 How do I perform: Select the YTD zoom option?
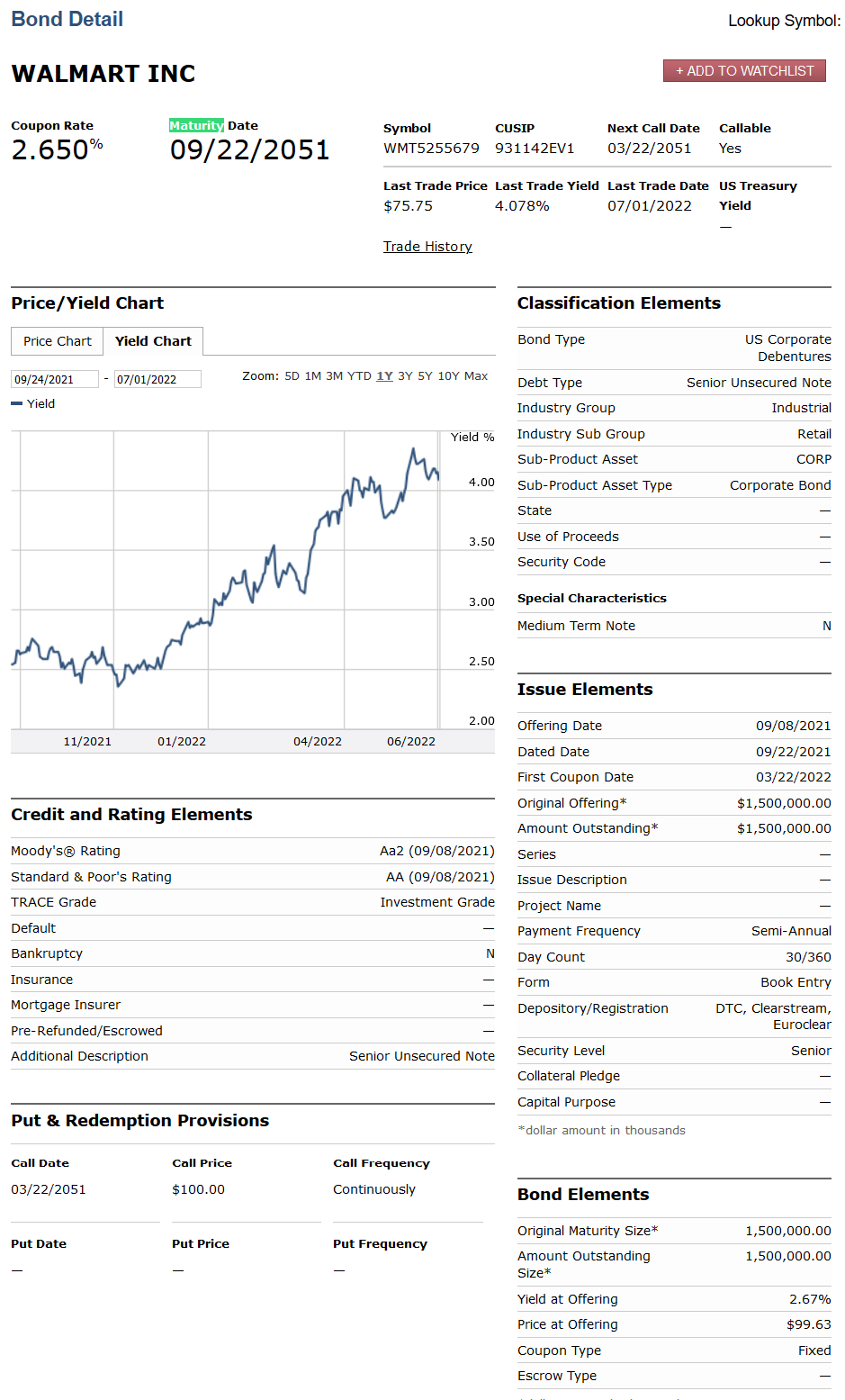click(359, 375)
